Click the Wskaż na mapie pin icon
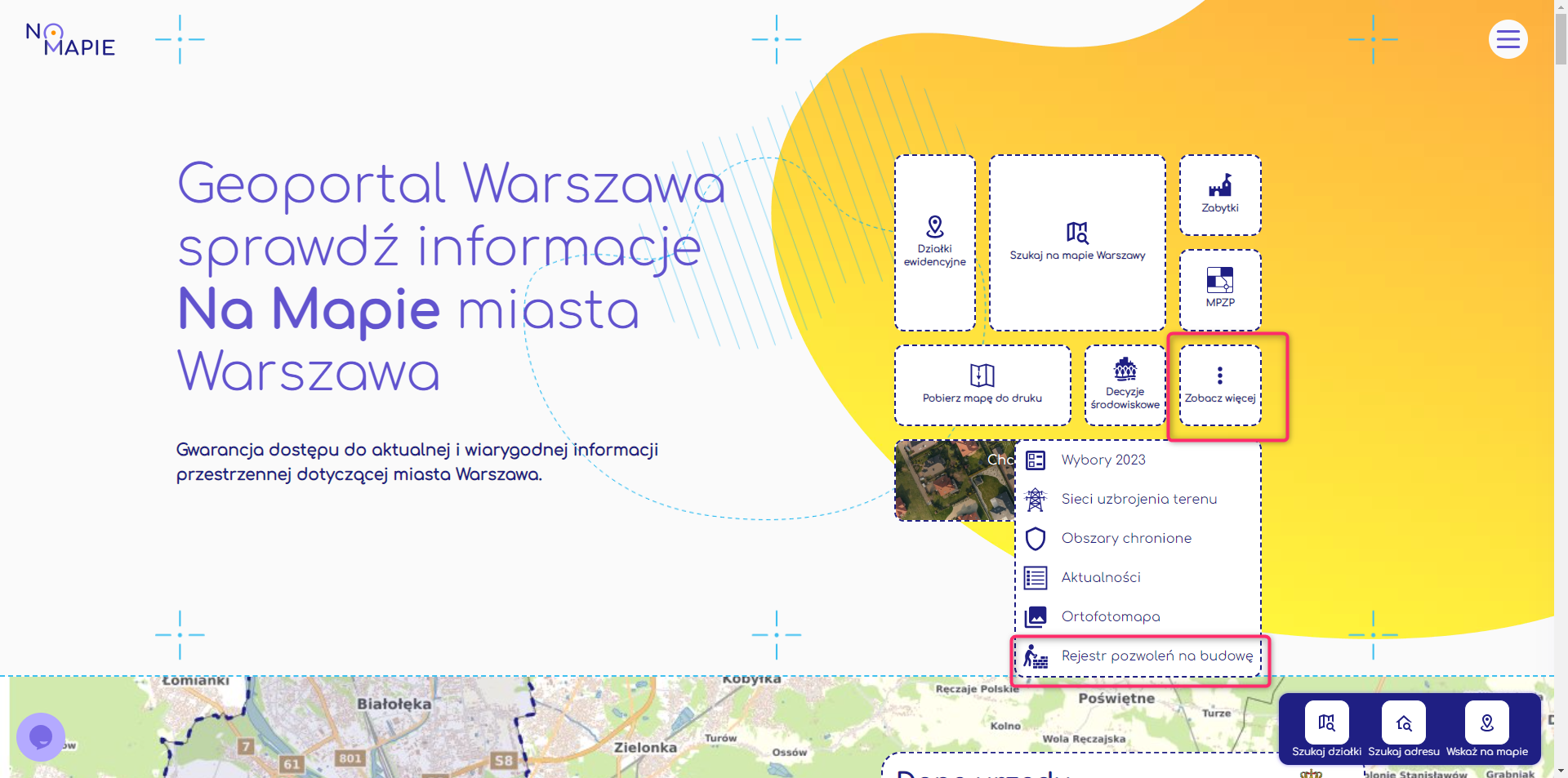Screen dimensions: 1568x778 [1486, 722]
